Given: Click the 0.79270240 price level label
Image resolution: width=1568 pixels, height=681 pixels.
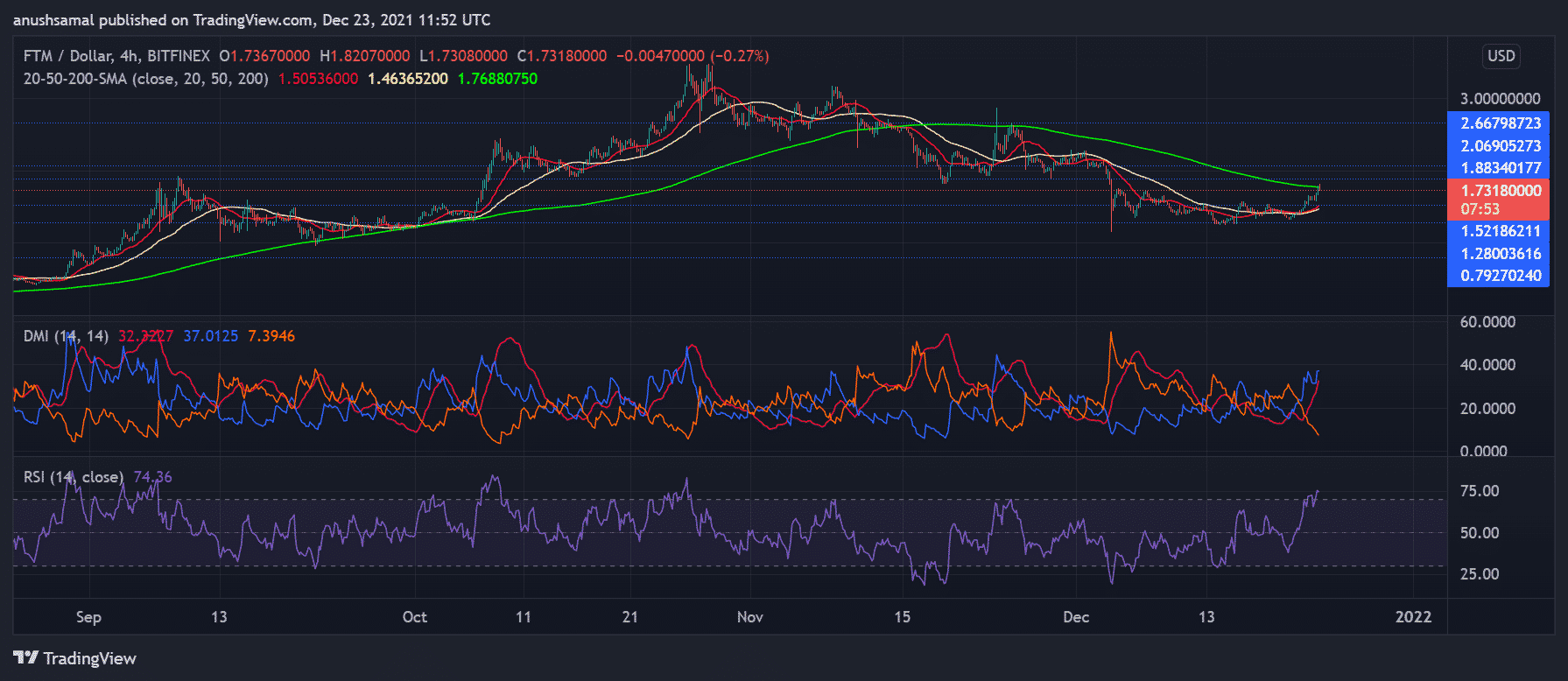Looking at the screenshot, I should 1500,276.
